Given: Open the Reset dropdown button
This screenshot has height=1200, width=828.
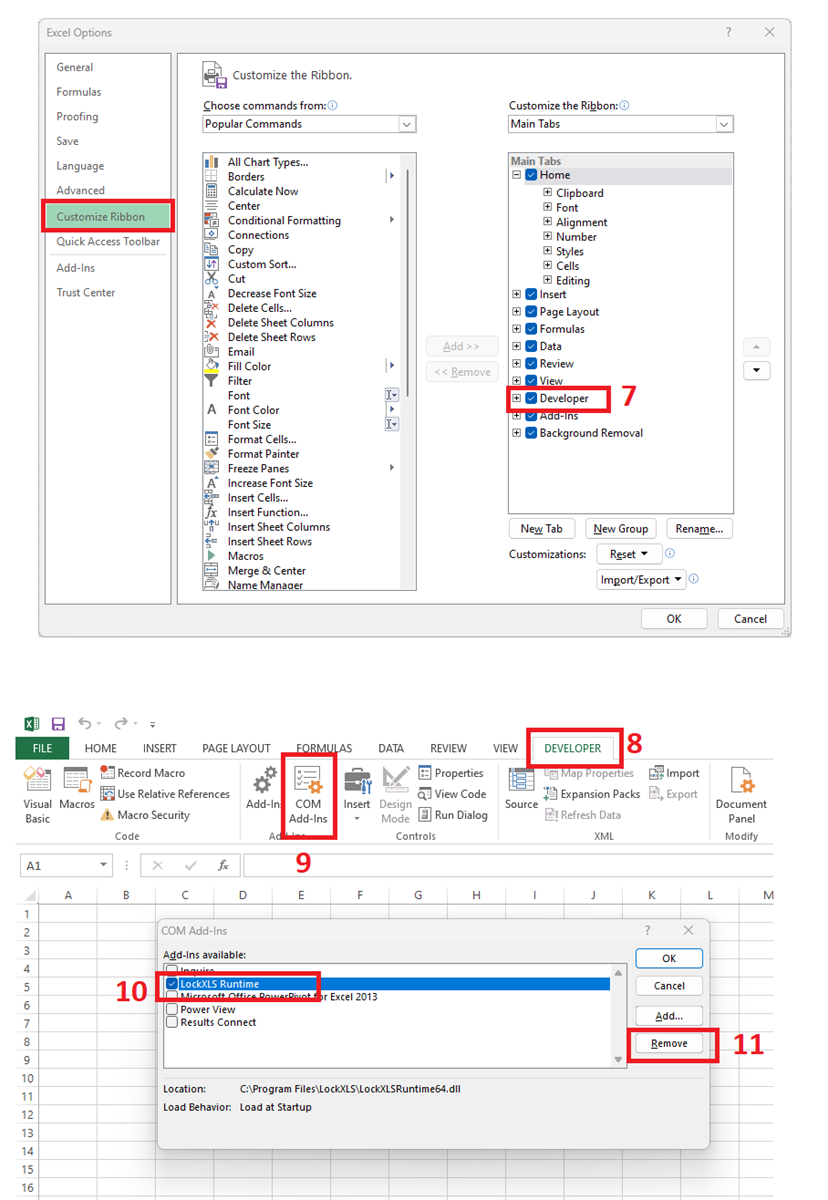Looking at the screenshot, I should (x=630, y=554).
